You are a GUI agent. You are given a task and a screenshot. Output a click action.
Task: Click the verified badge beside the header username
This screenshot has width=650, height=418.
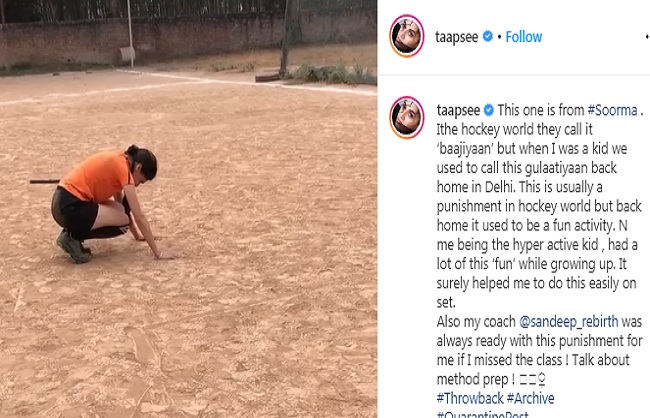click(488, 36)
